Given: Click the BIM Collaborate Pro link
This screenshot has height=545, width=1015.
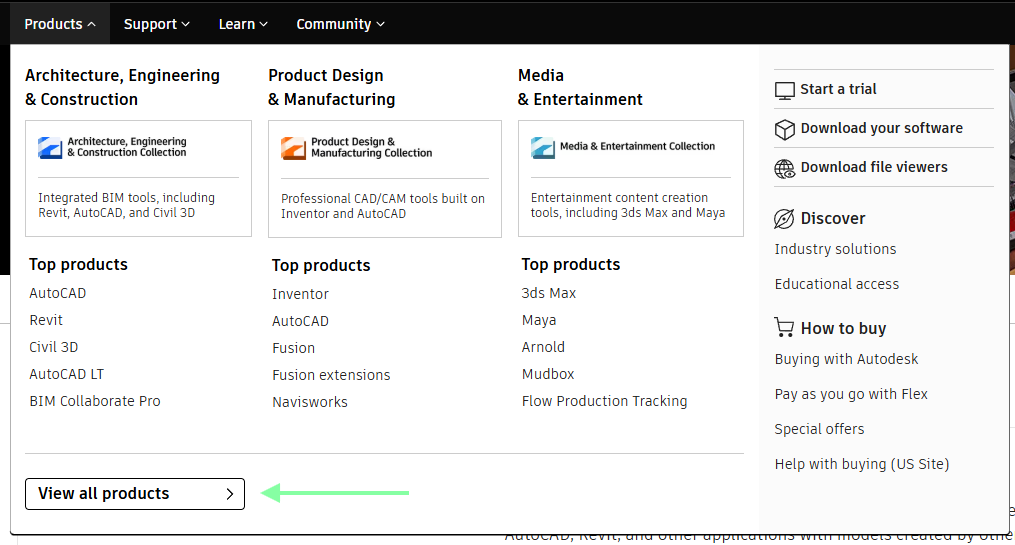Looking at the screenshot, I should [x=95, y=401].
